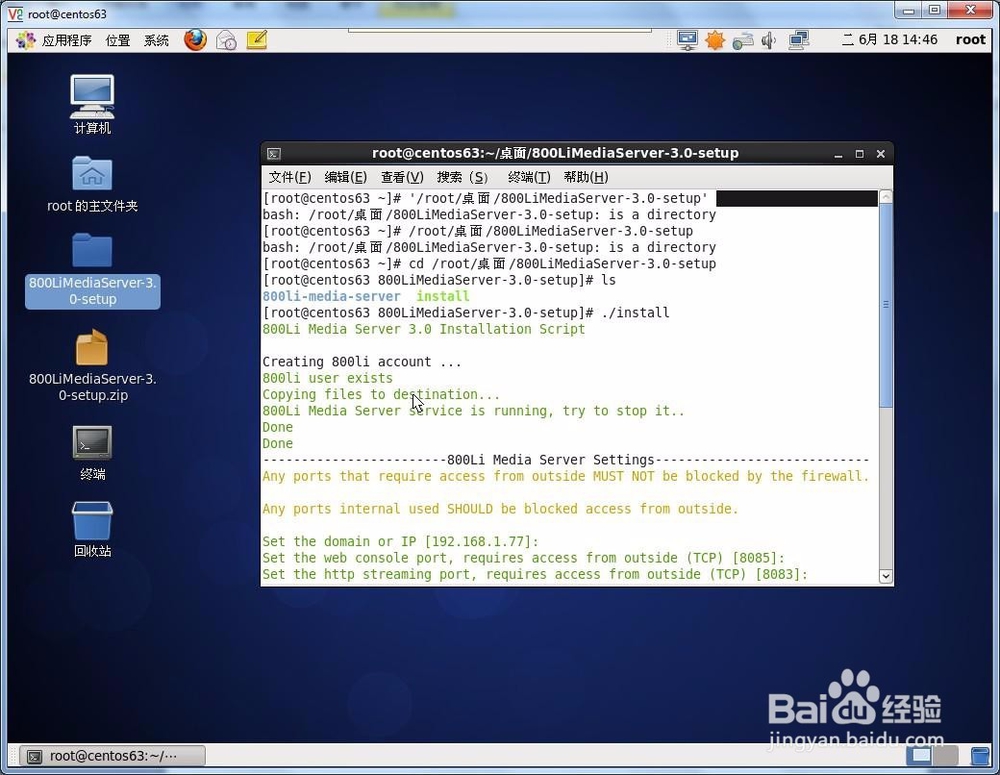
Task: Click the http streaming port [8083] line
Action: pos(535,574)
